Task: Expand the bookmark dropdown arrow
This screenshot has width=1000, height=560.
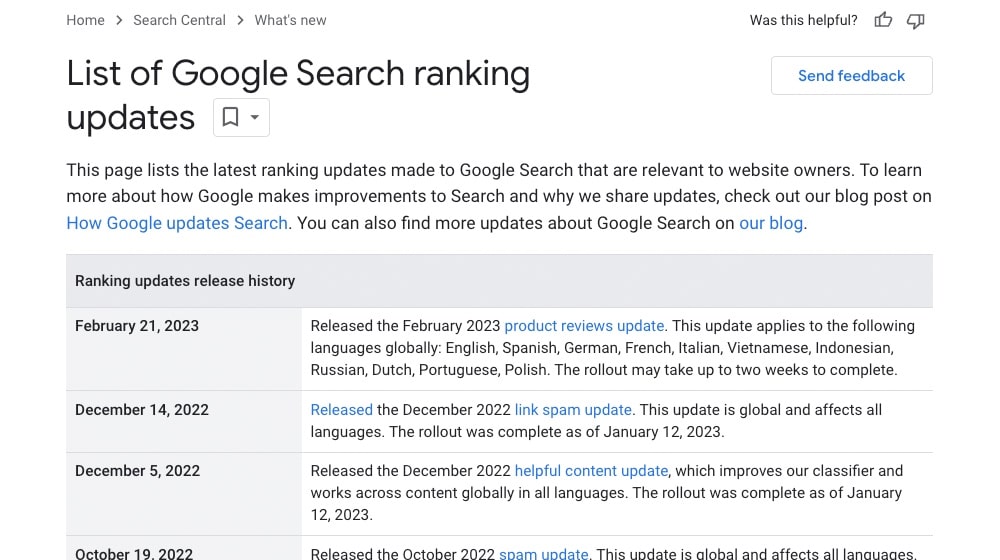Action: [254, 117]
